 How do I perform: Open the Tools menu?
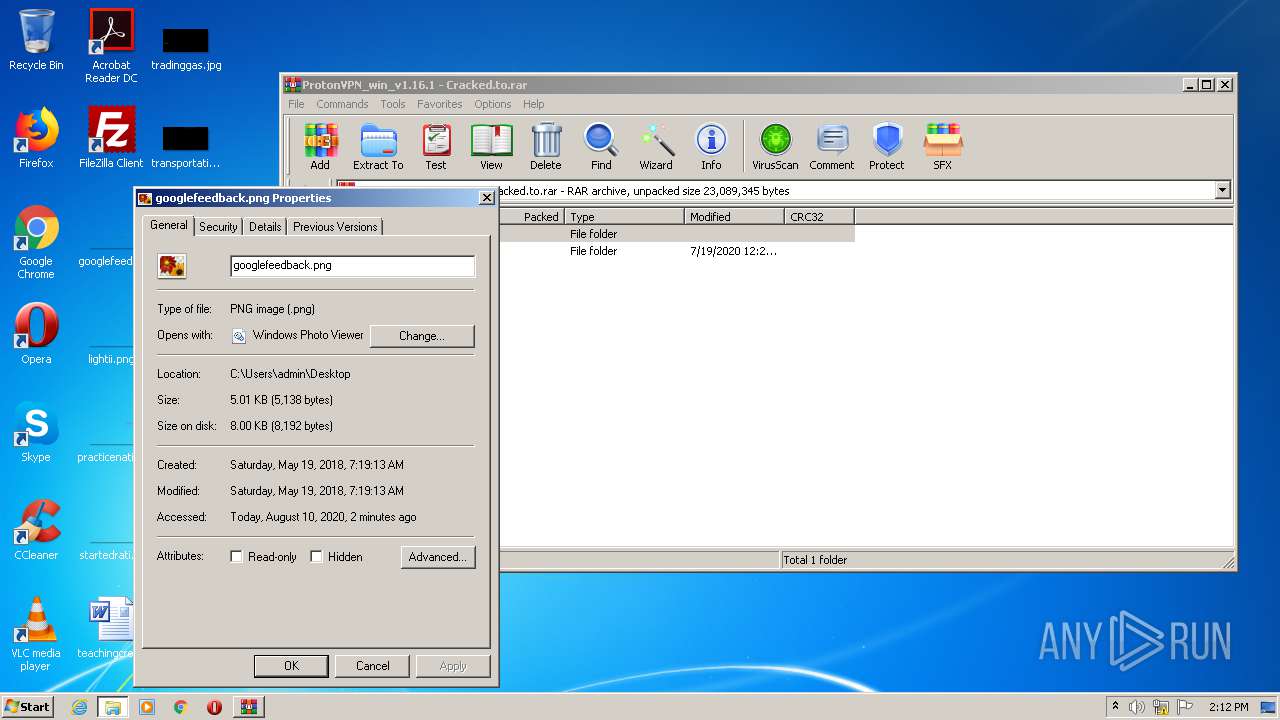pos(393,104)
